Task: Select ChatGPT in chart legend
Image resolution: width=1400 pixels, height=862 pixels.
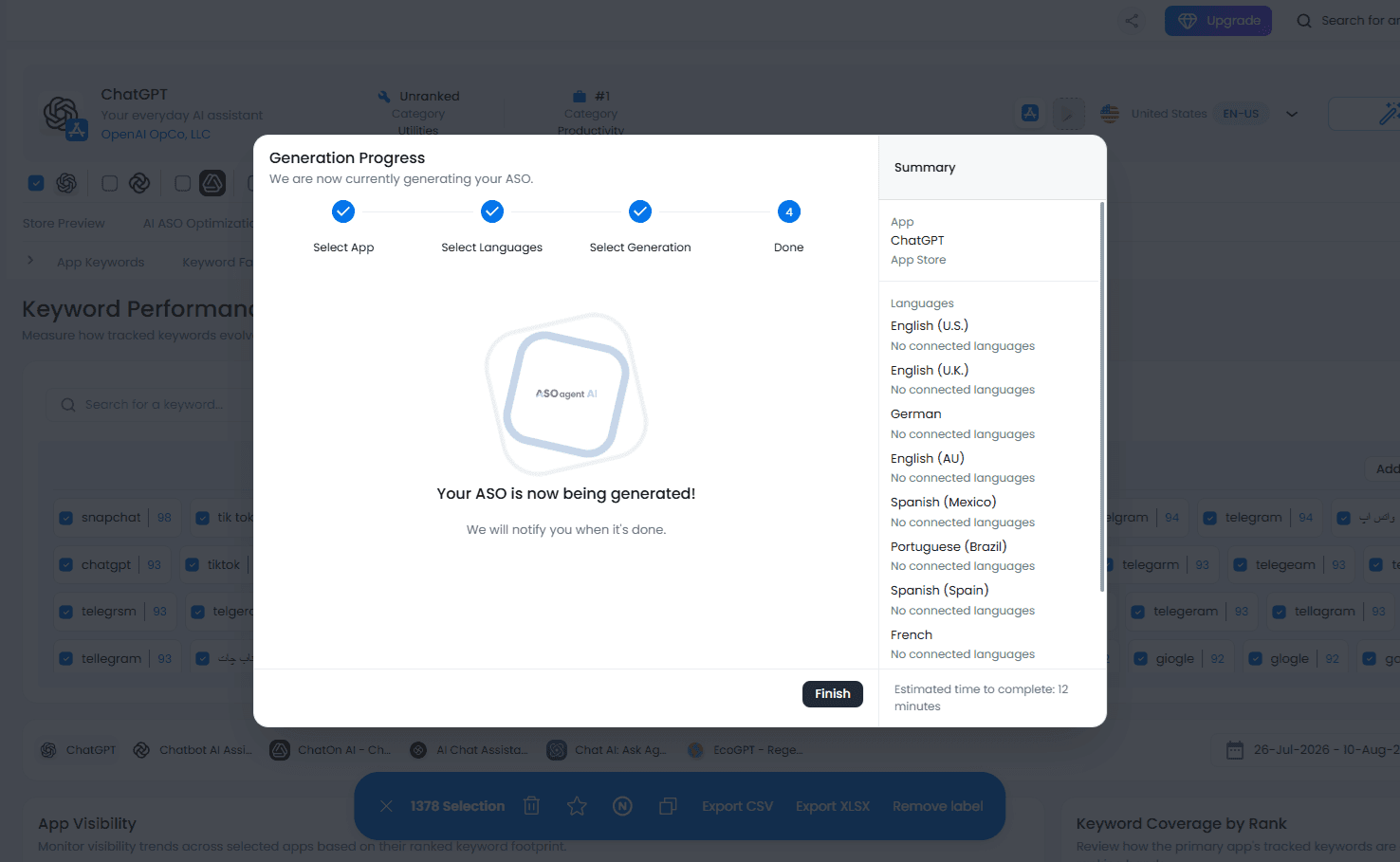Action: coord(78,750)
